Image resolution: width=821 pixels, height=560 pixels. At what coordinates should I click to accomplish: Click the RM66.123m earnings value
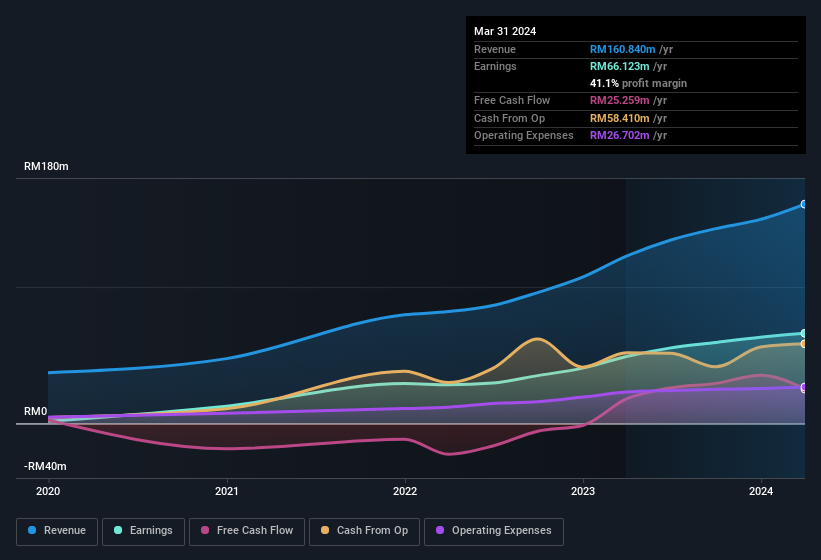619,66
